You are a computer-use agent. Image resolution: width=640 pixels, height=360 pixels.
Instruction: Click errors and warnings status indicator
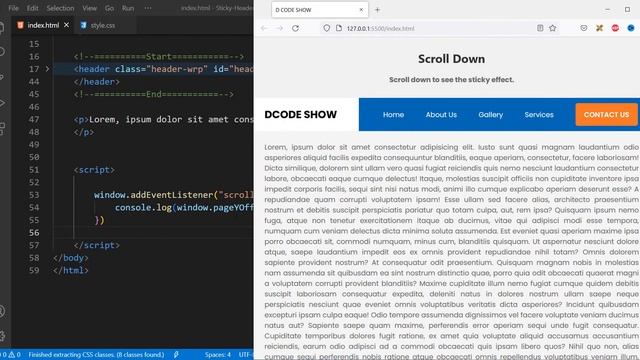point(11,355)
